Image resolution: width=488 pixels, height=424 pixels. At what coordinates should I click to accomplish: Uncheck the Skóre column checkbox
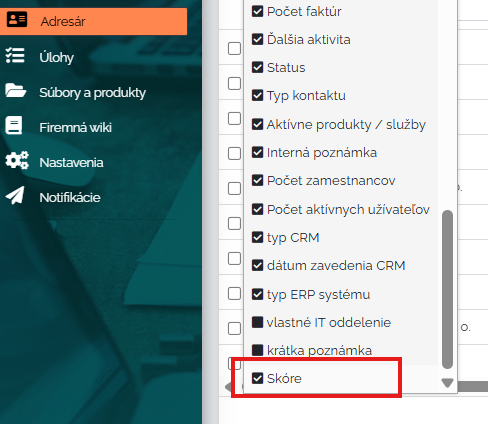(x=257, y=378)
